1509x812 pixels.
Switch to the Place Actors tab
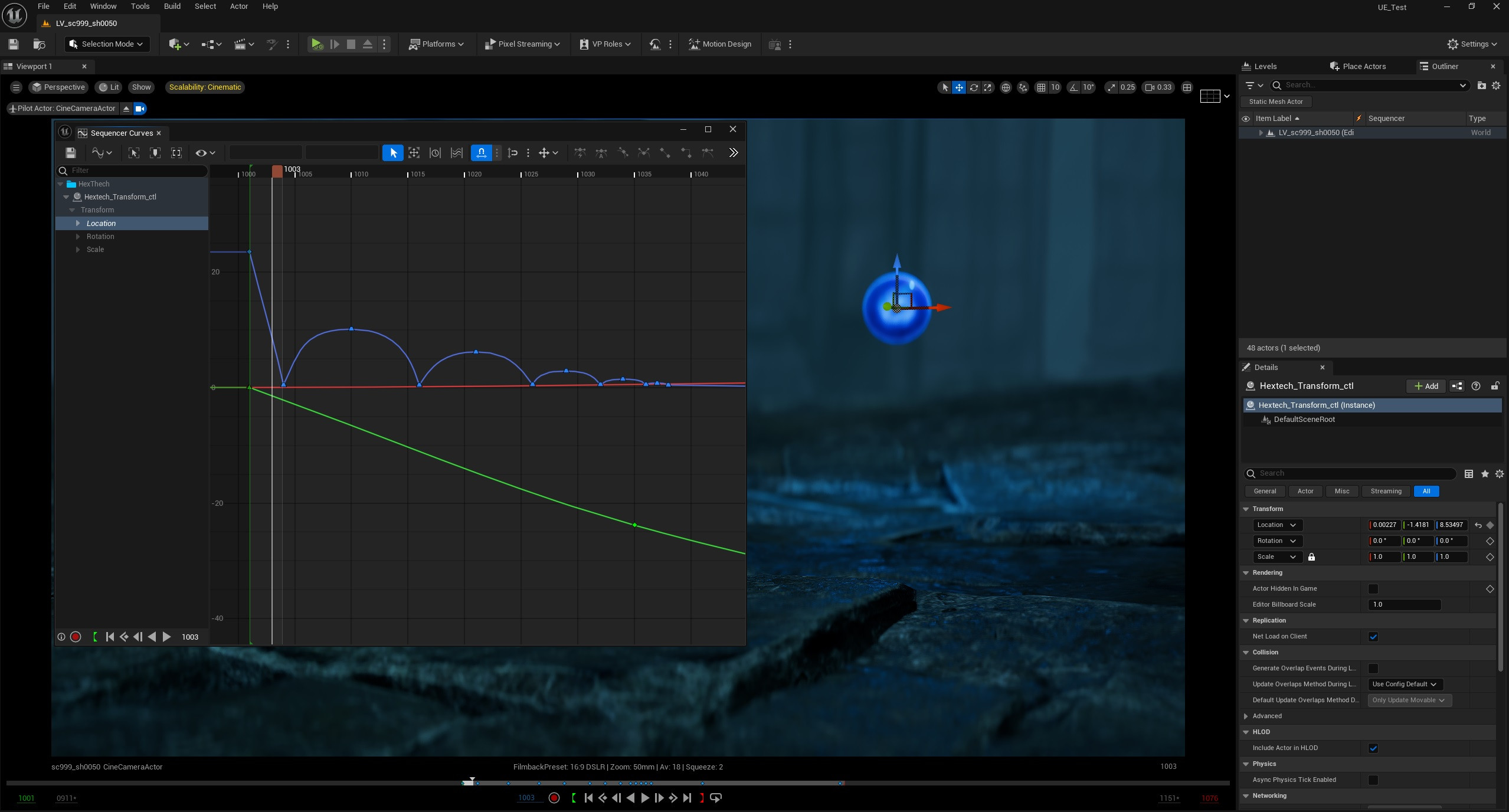click(x=1357, y=67)
